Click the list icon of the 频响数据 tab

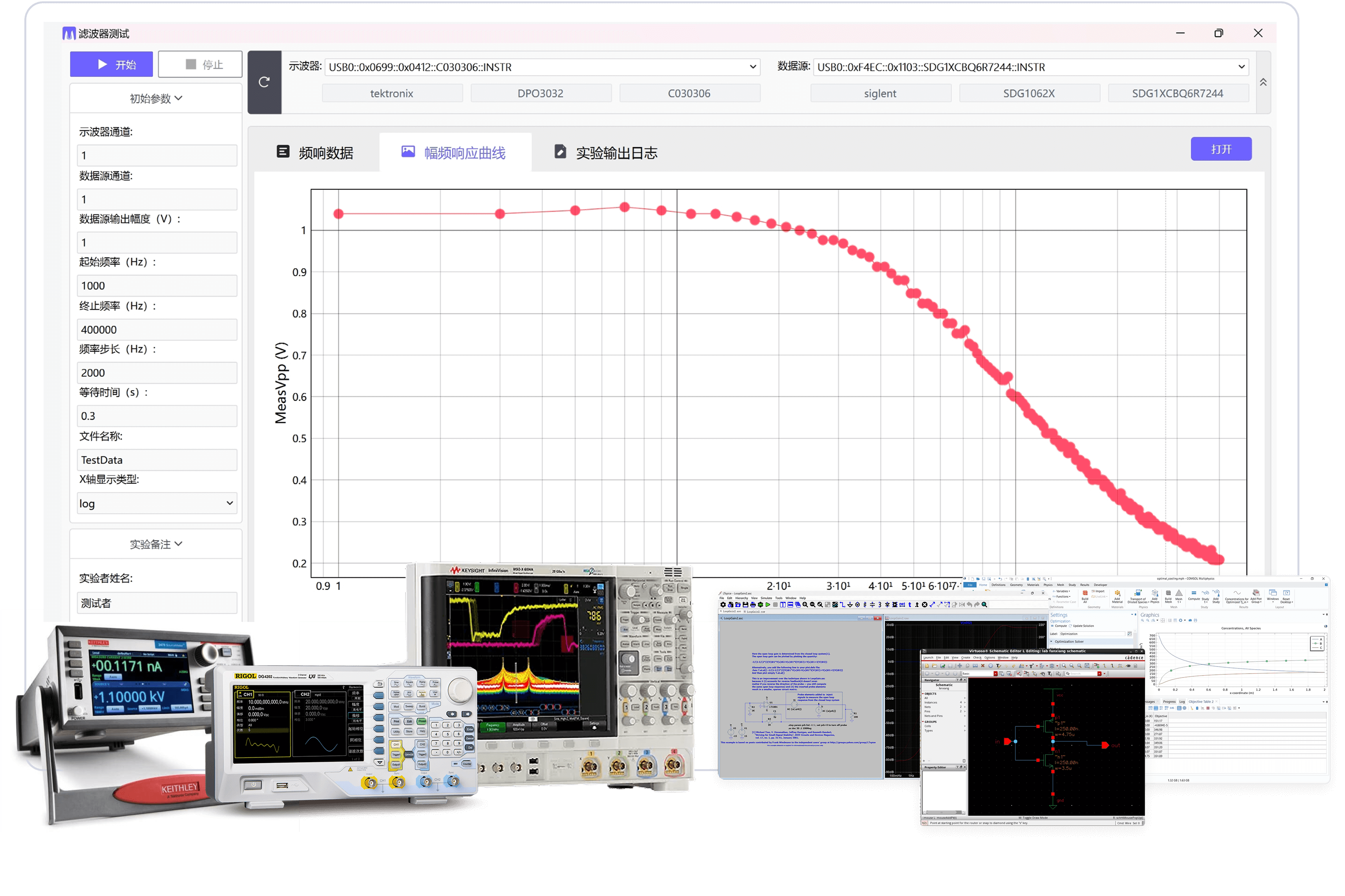pyautogui.click(x=283, y=152)
